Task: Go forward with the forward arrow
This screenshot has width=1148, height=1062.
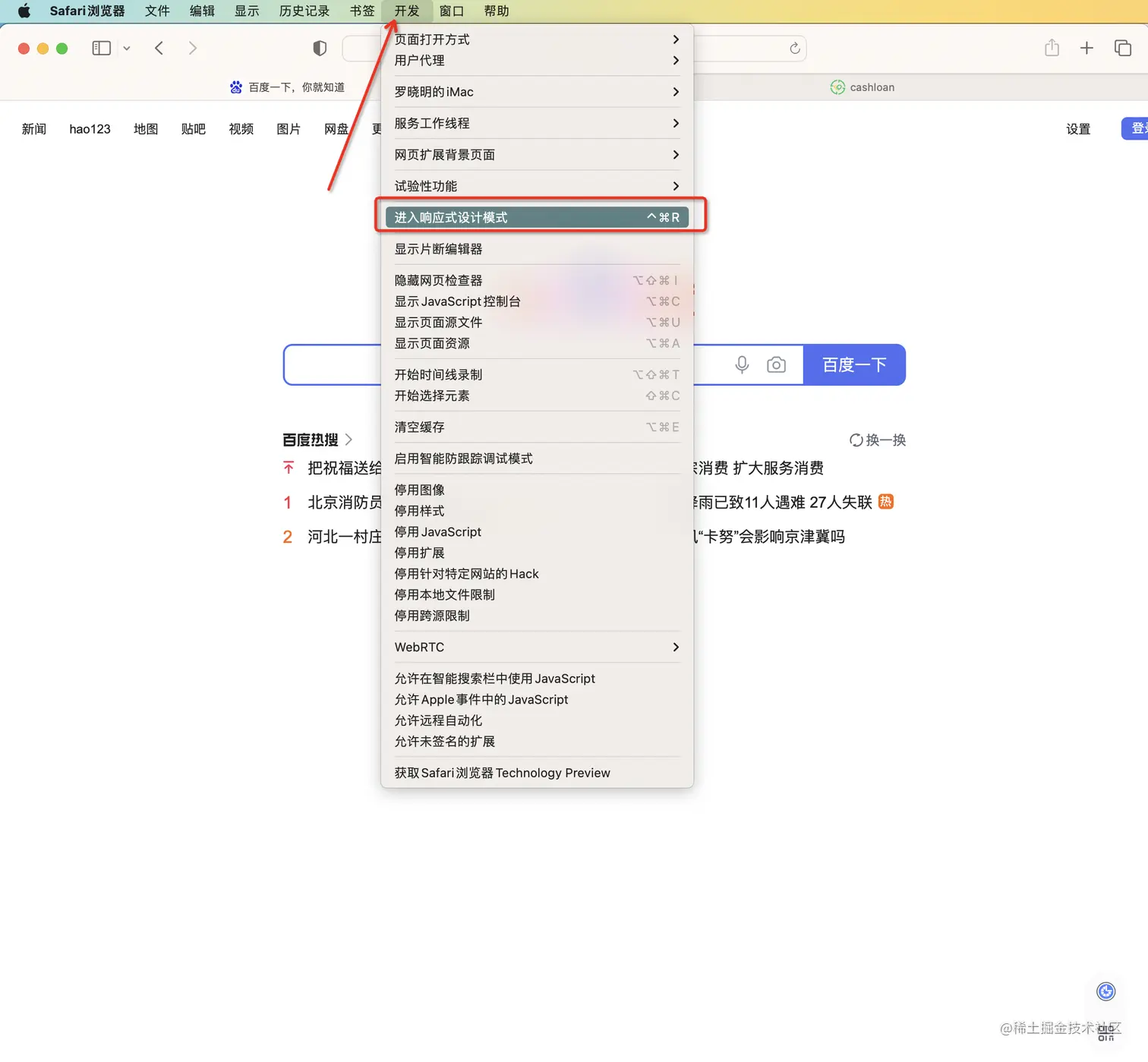Action: pos(193,48)
